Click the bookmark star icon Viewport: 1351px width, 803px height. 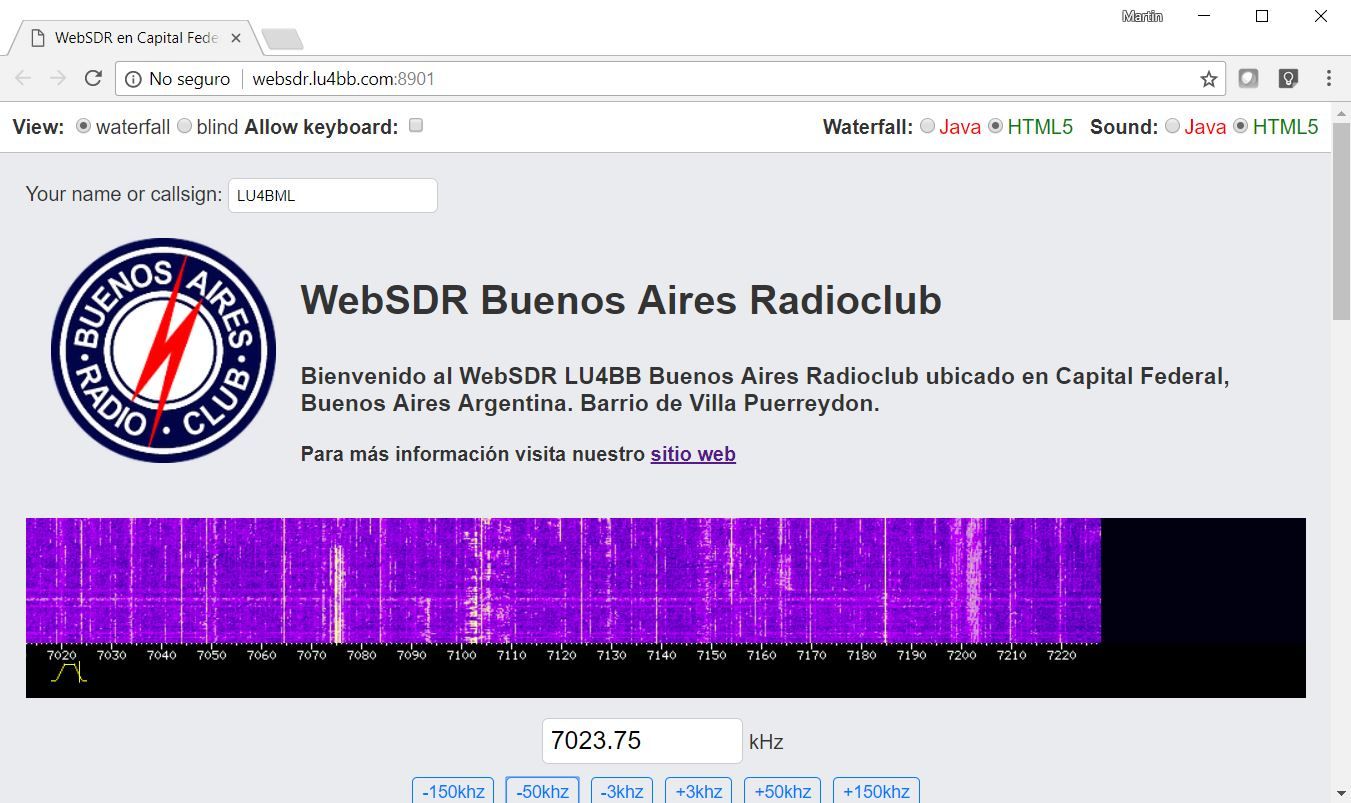[x=1208, y=79]
